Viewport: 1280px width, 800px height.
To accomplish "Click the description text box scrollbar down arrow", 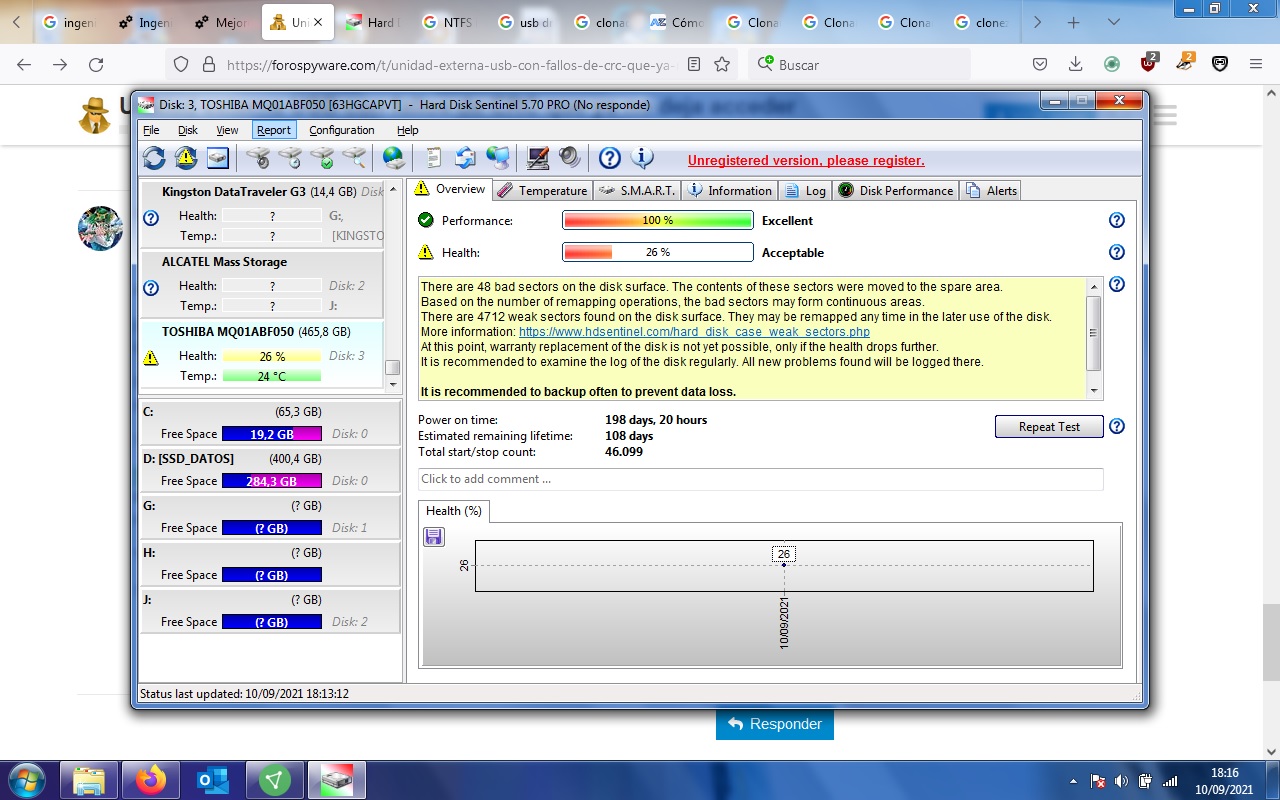I will click(x=1094, y=391).
